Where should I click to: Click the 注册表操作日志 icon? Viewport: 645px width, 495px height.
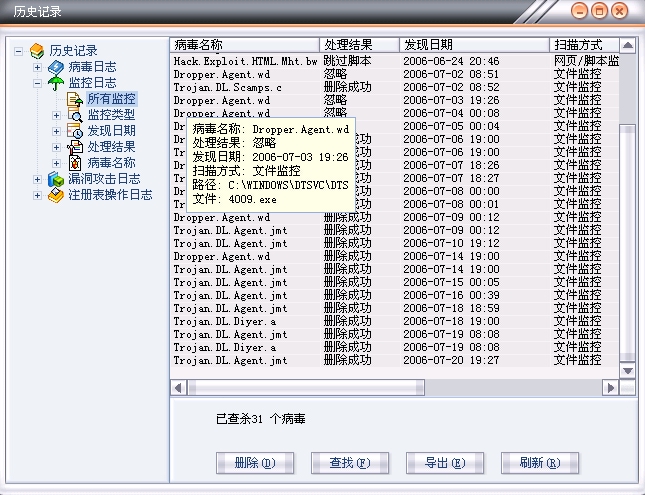(x=56, y=195)
